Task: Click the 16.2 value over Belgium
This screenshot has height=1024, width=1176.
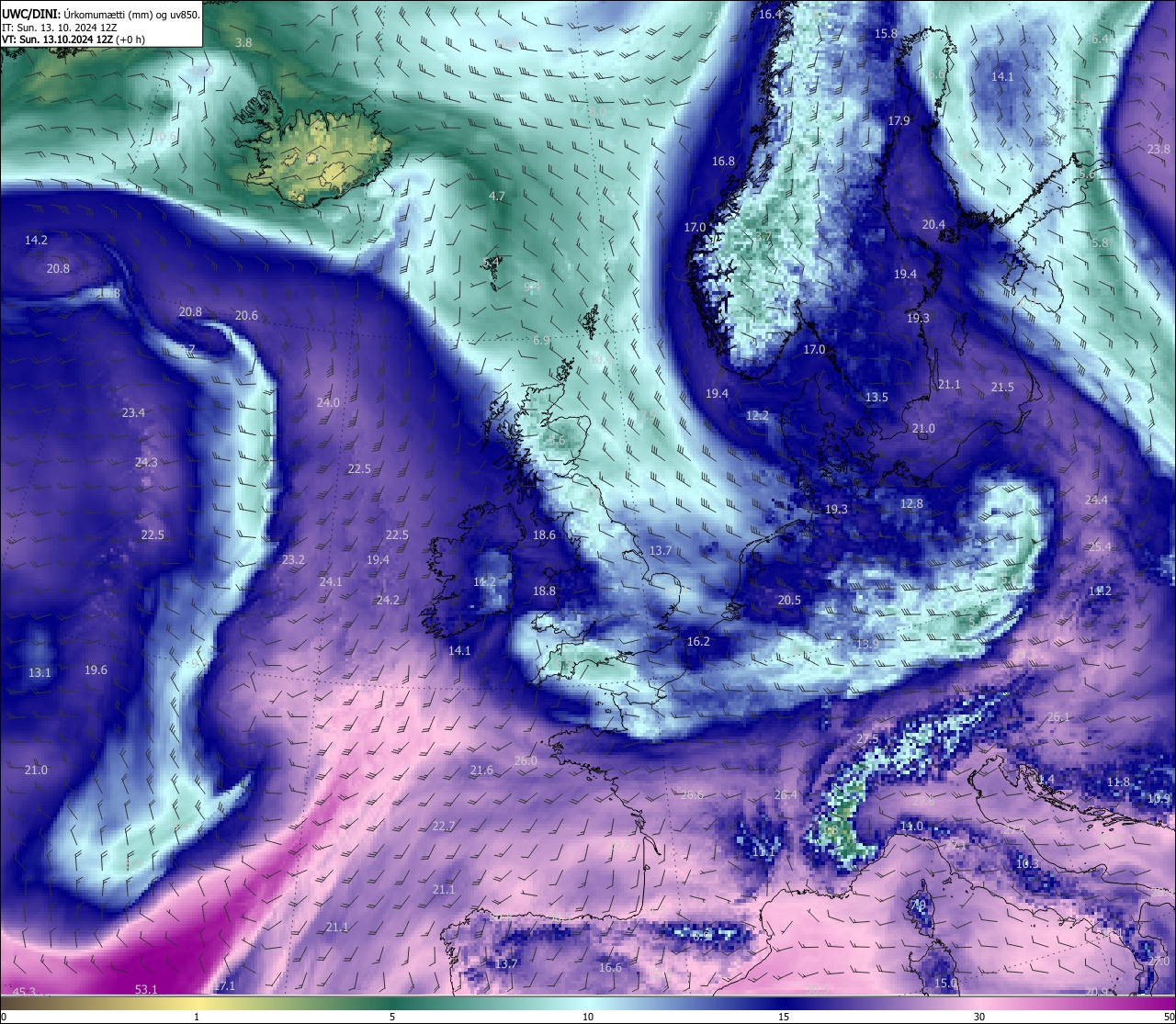Action: tap(698, 642)
